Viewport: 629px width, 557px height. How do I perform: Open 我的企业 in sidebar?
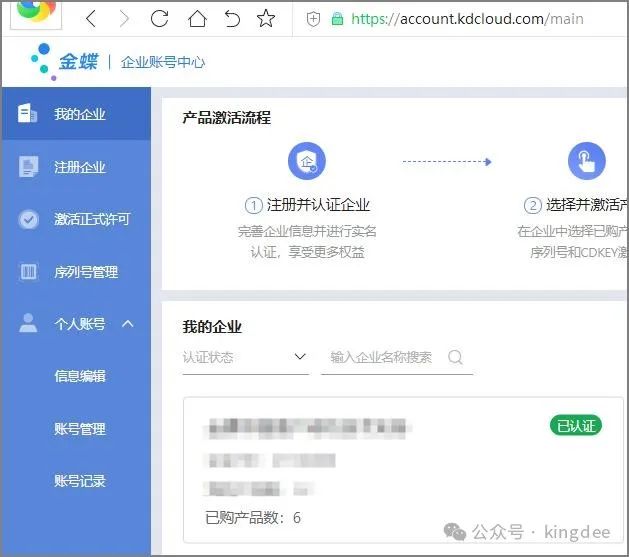[76, 114]
